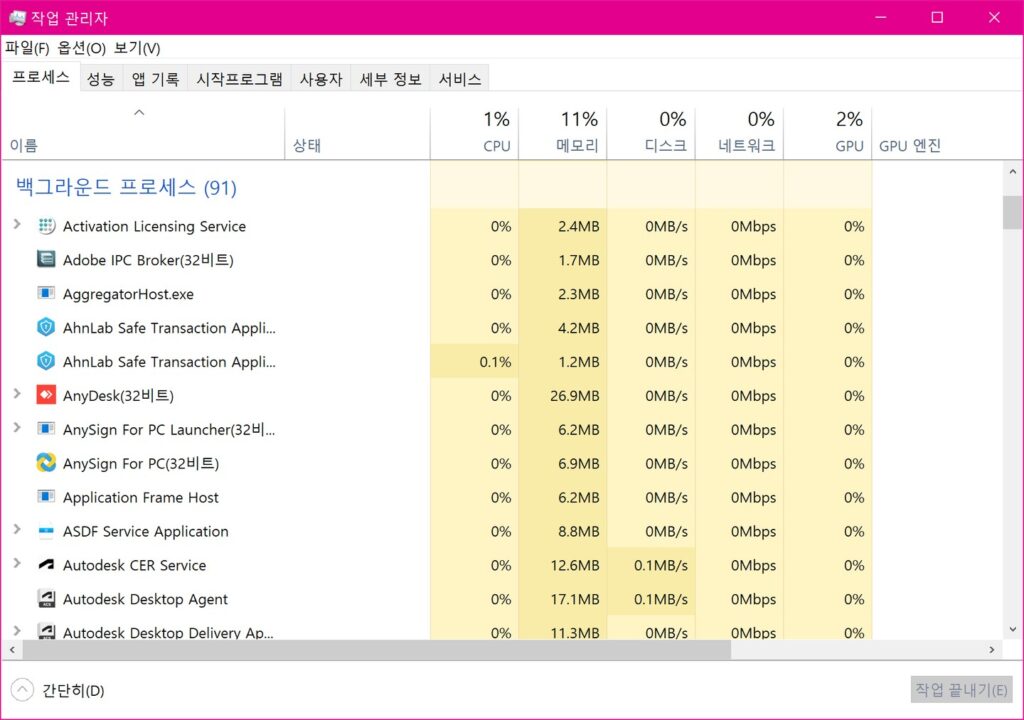Open the 옵션(O) menu

coord(82,48)
